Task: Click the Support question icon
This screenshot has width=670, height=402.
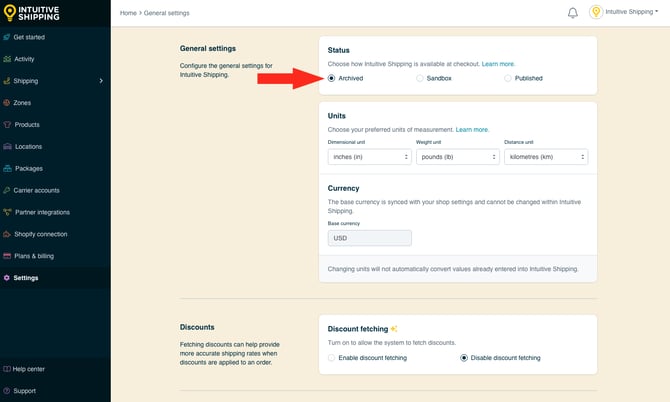Action: pos(6,391)
